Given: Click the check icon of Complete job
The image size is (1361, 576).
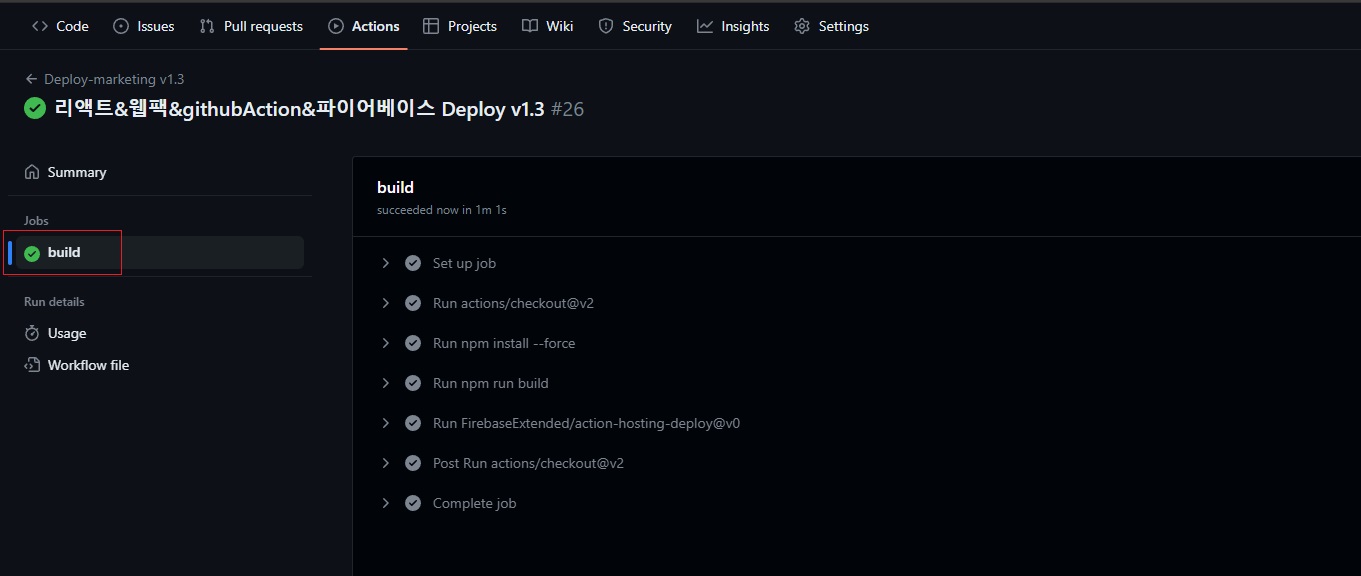Looking at the screenshot, I should click(413, 503).
